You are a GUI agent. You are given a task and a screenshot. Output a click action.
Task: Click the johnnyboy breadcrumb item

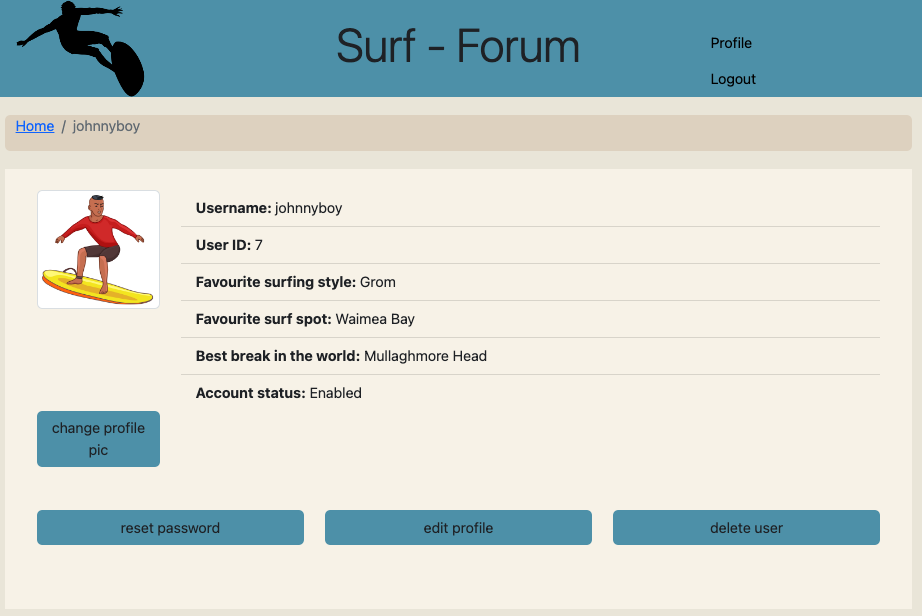(x=106, y=126)
